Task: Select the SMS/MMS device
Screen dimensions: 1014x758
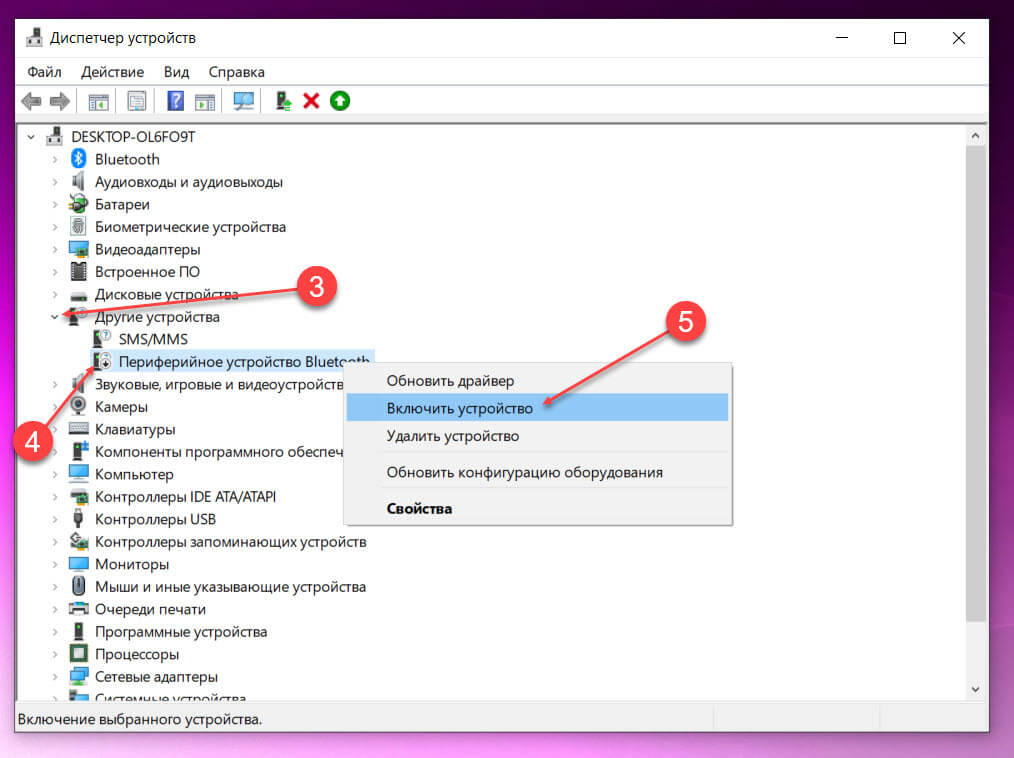Action: coord(153,339)
